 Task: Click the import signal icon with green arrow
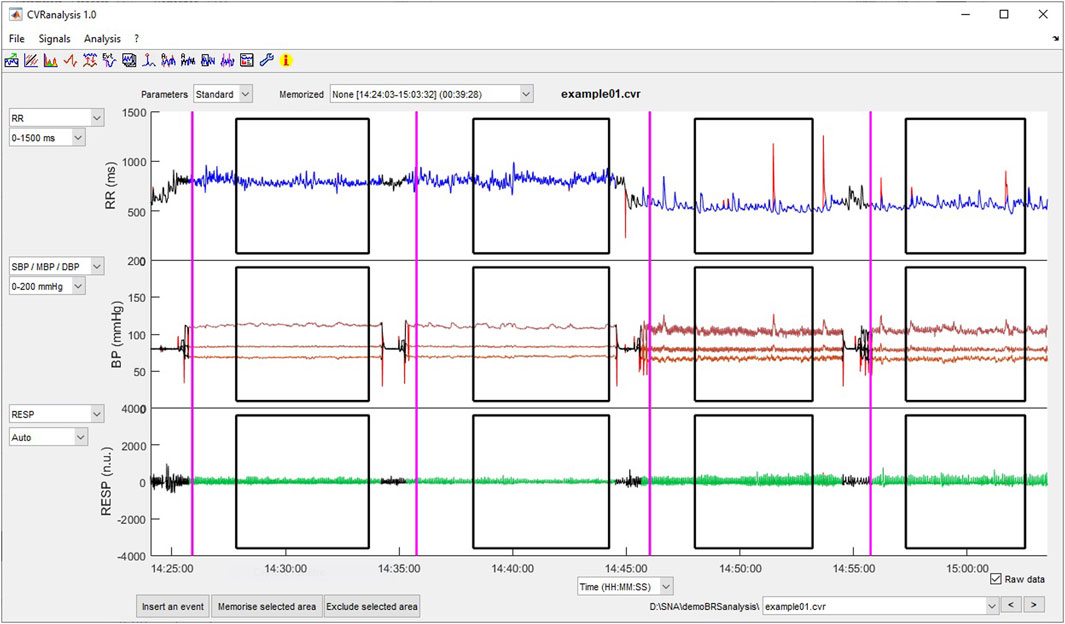(12, 60)
